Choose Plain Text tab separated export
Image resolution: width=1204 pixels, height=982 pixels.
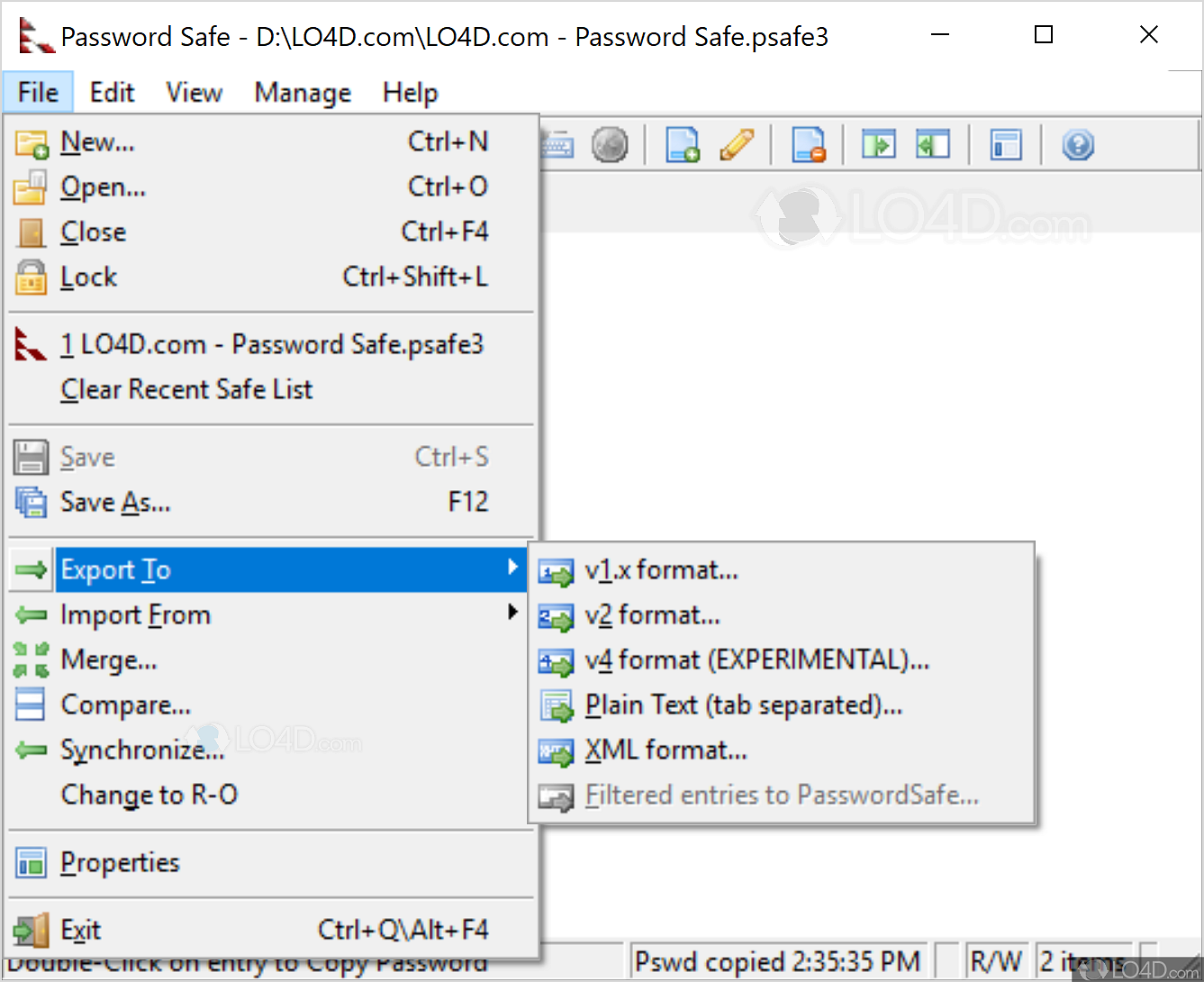click(742, 705)
